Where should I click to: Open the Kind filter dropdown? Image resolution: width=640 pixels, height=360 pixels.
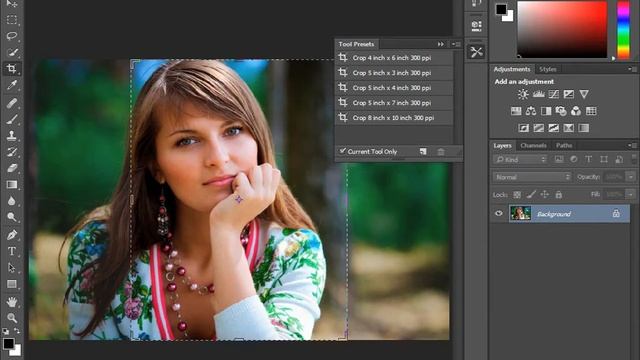520,160
